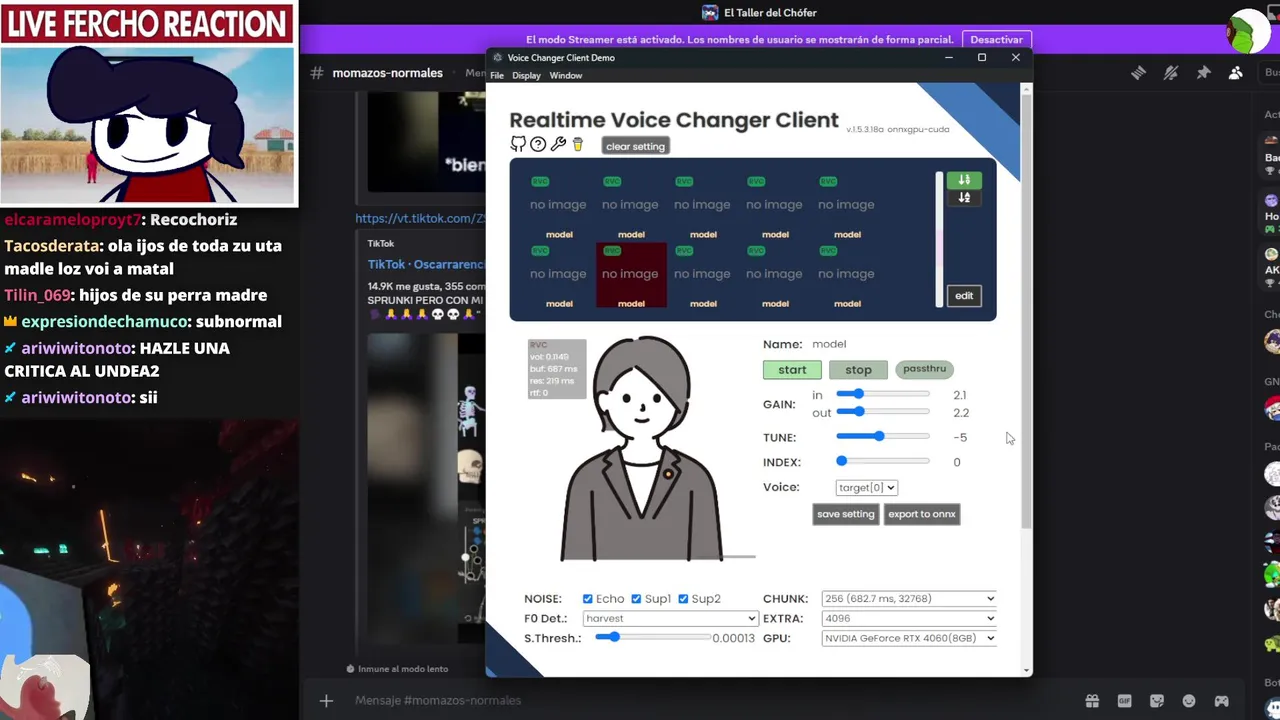Open the wrench tools icon
The height and width of the screenshot is (720, 1280).
[x=558, y=144]
